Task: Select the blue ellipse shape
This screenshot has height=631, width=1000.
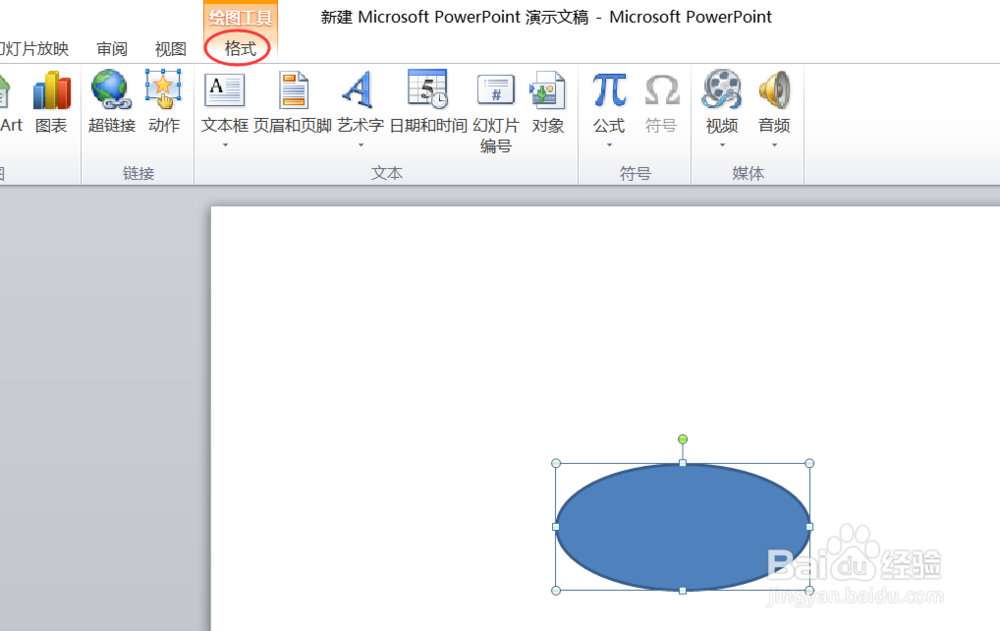Action: coord(682,527)
